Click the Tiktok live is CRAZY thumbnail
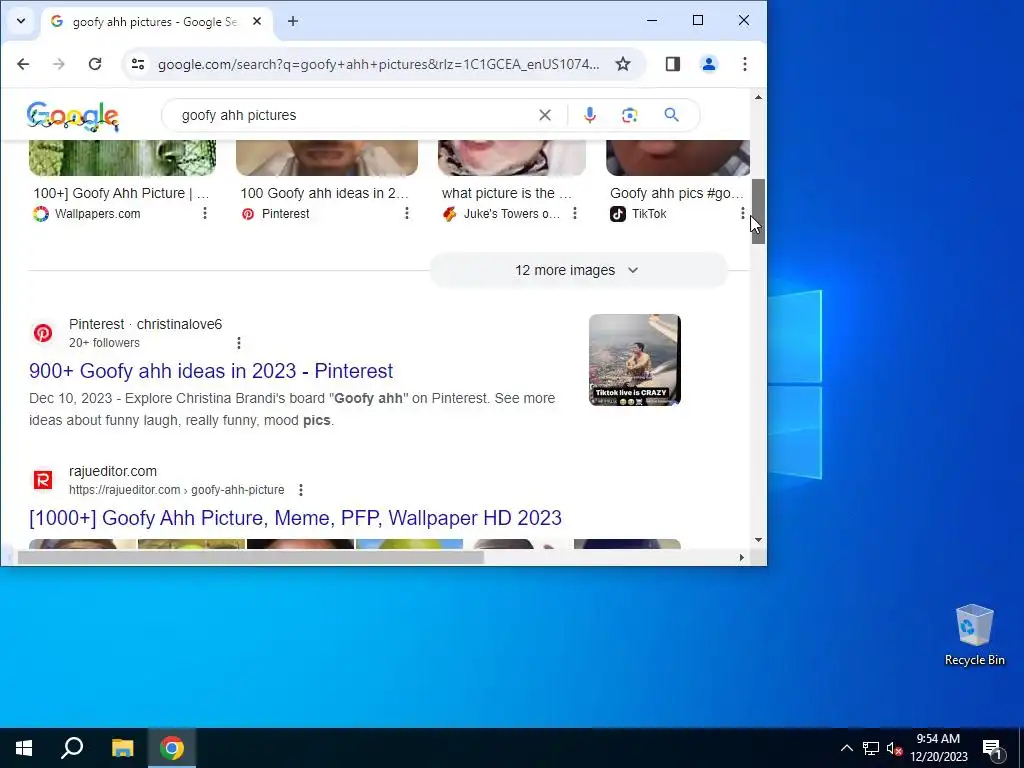This screenshot has height=768, width=1024. tap(635, 360)
